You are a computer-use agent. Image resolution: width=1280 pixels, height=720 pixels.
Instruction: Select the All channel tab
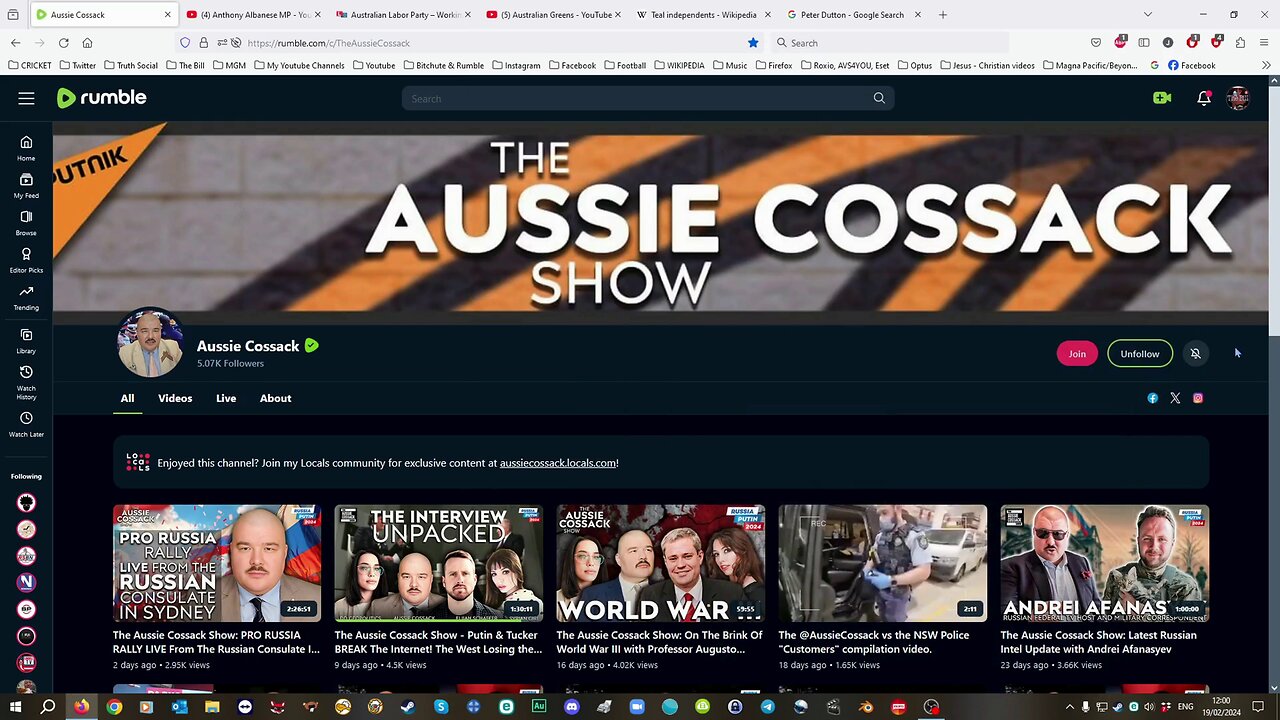tap(127, 398)
